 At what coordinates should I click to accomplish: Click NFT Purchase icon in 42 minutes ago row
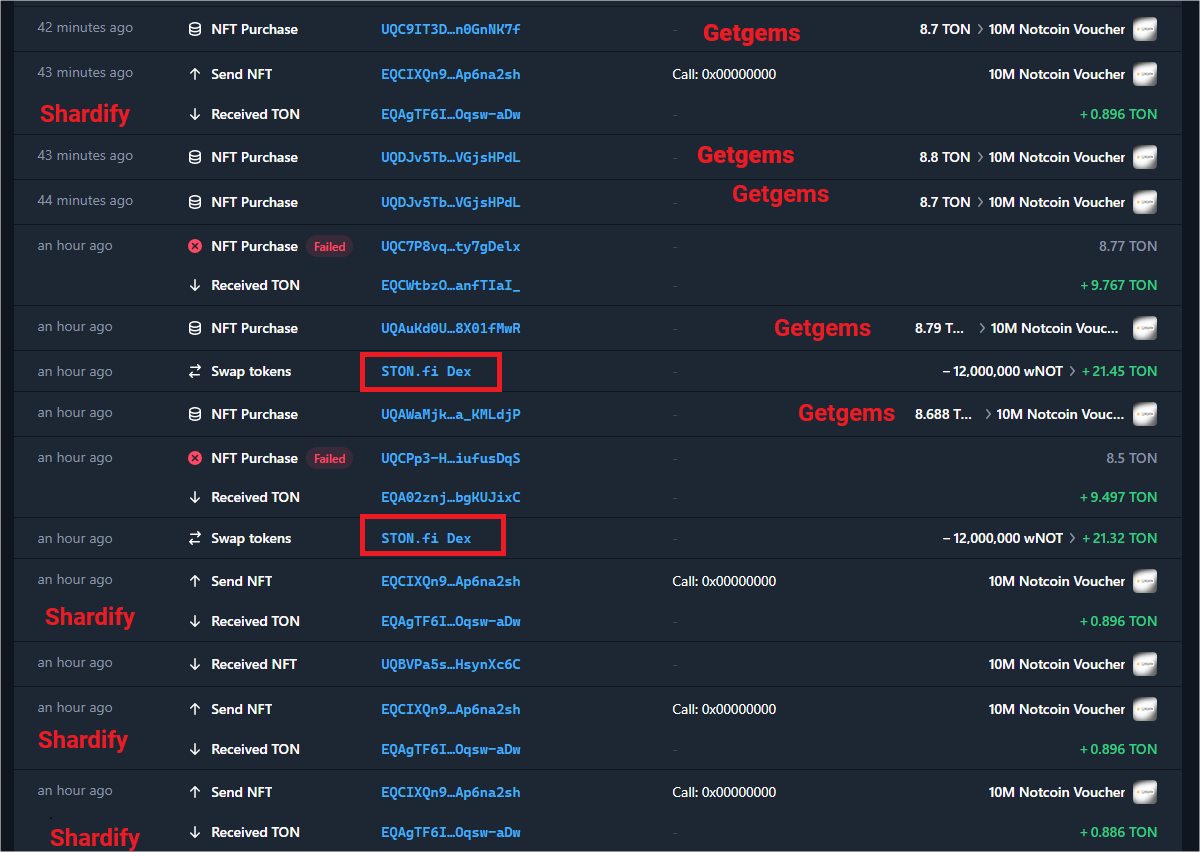click(x=195, y=29)
